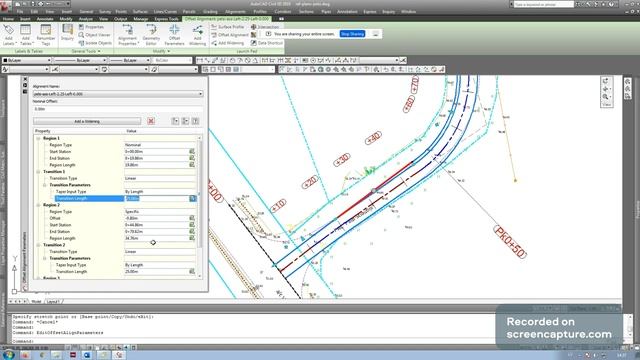Click the AutoCAD application menu logo

pos(5,6)
